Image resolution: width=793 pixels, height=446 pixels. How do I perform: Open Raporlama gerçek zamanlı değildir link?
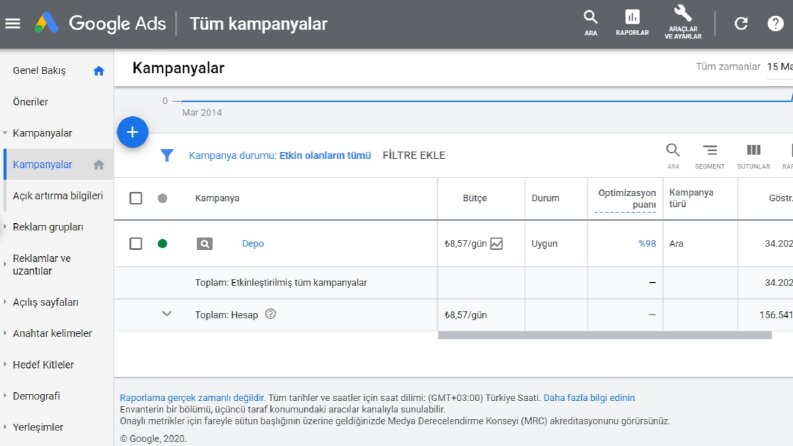(x=192, y=398)
